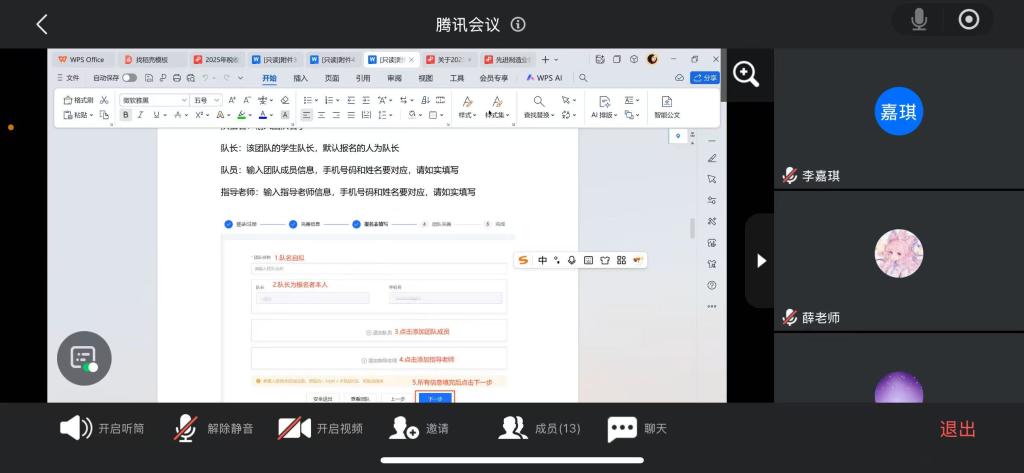Toggle 开启听筒 earpiece audio mode
Viewport: 1024px width, 473px height.
tap(102, 428)
